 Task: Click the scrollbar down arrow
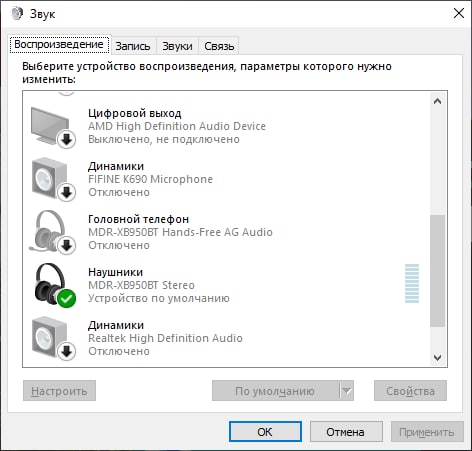(x=438, y=357)
